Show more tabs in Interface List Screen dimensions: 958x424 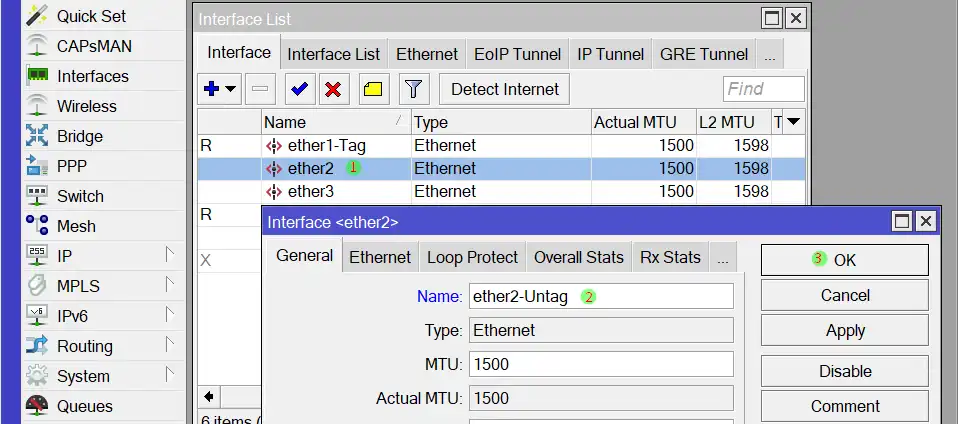[768, 54]
